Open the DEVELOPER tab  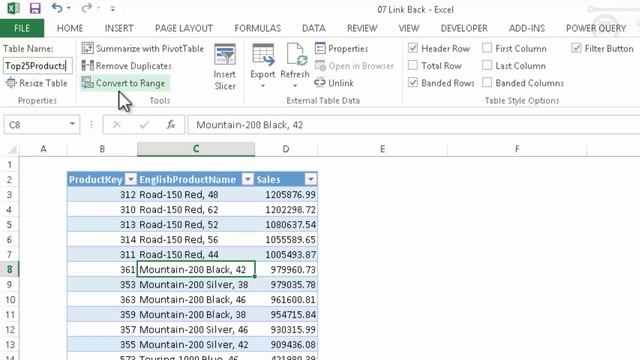tap(464, 28)
